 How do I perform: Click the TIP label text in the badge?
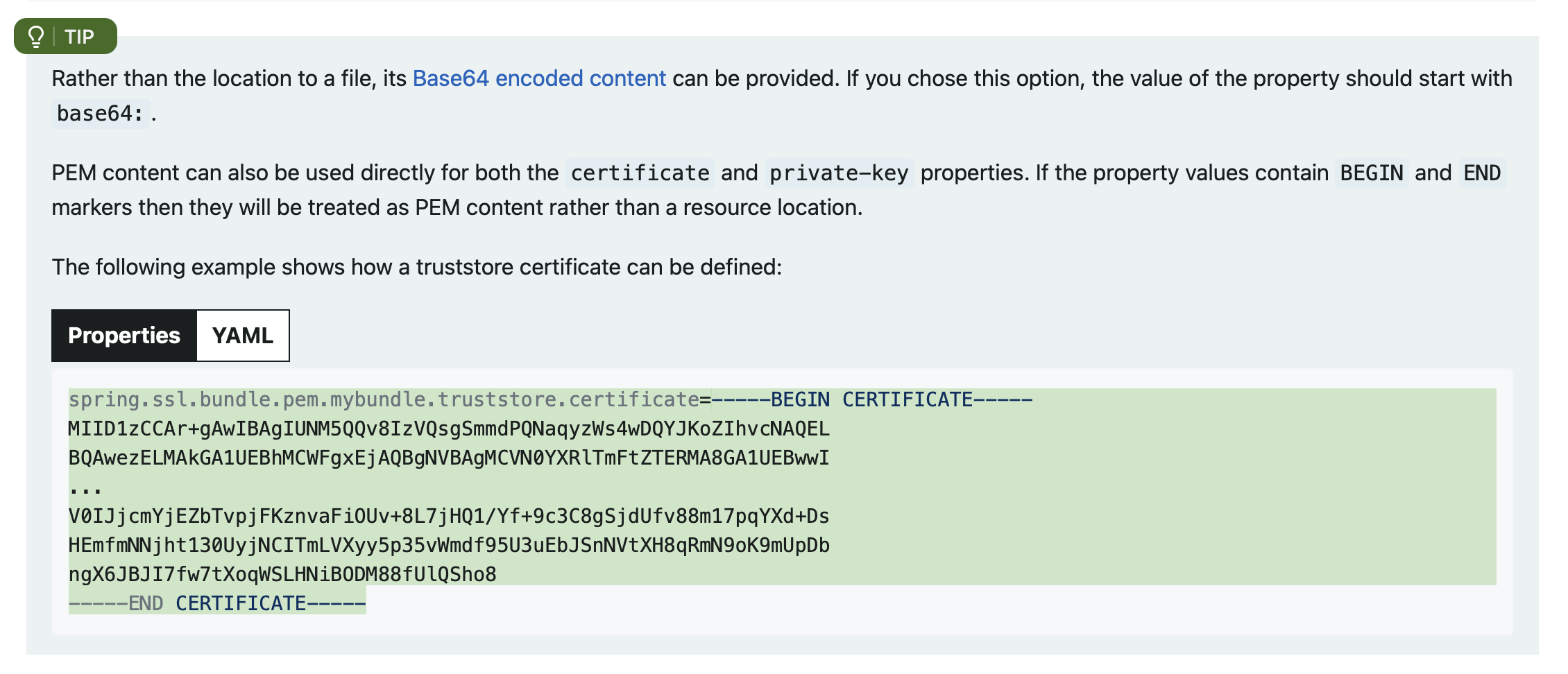pos(79,37)
